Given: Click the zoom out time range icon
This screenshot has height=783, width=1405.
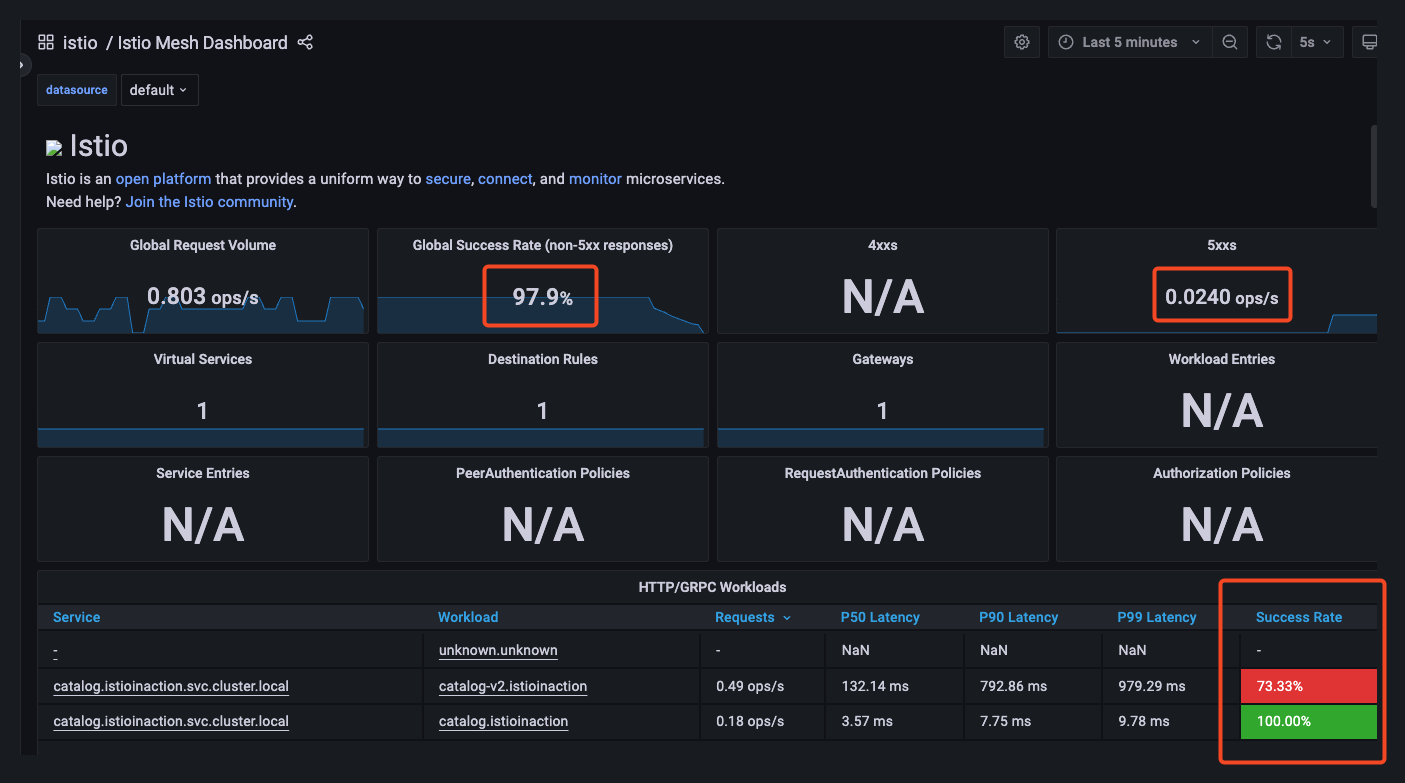Looking at the screenshot, I should [1230, 42].
